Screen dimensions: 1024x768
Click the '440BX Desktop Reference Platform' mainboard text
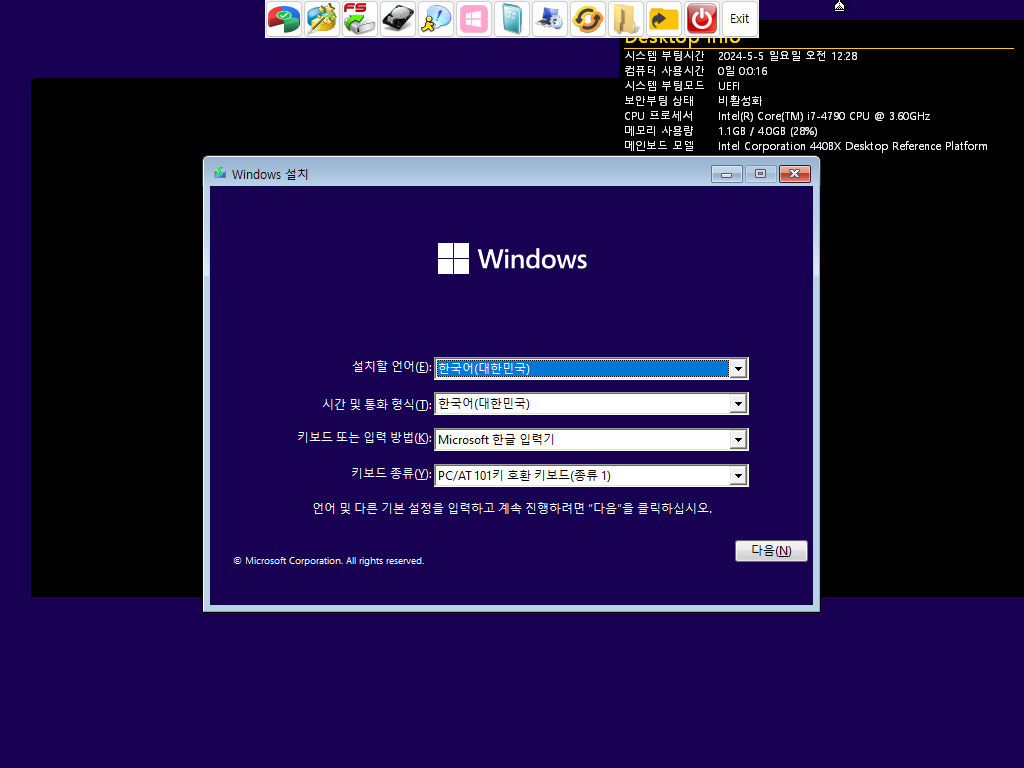click(899, 146)
